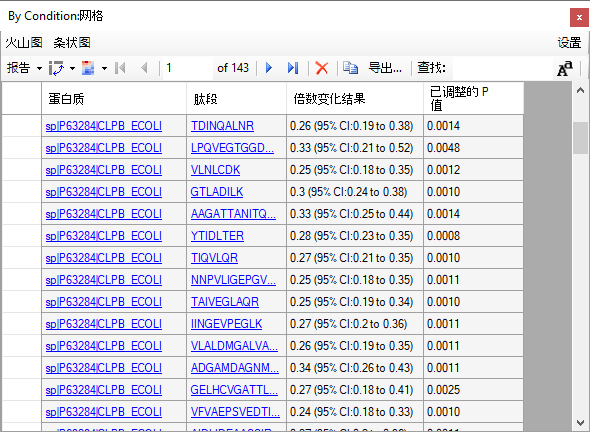This screenshot has width=590, height=432.
Task: Click the 导出... export button
Action: click(385, 68)
